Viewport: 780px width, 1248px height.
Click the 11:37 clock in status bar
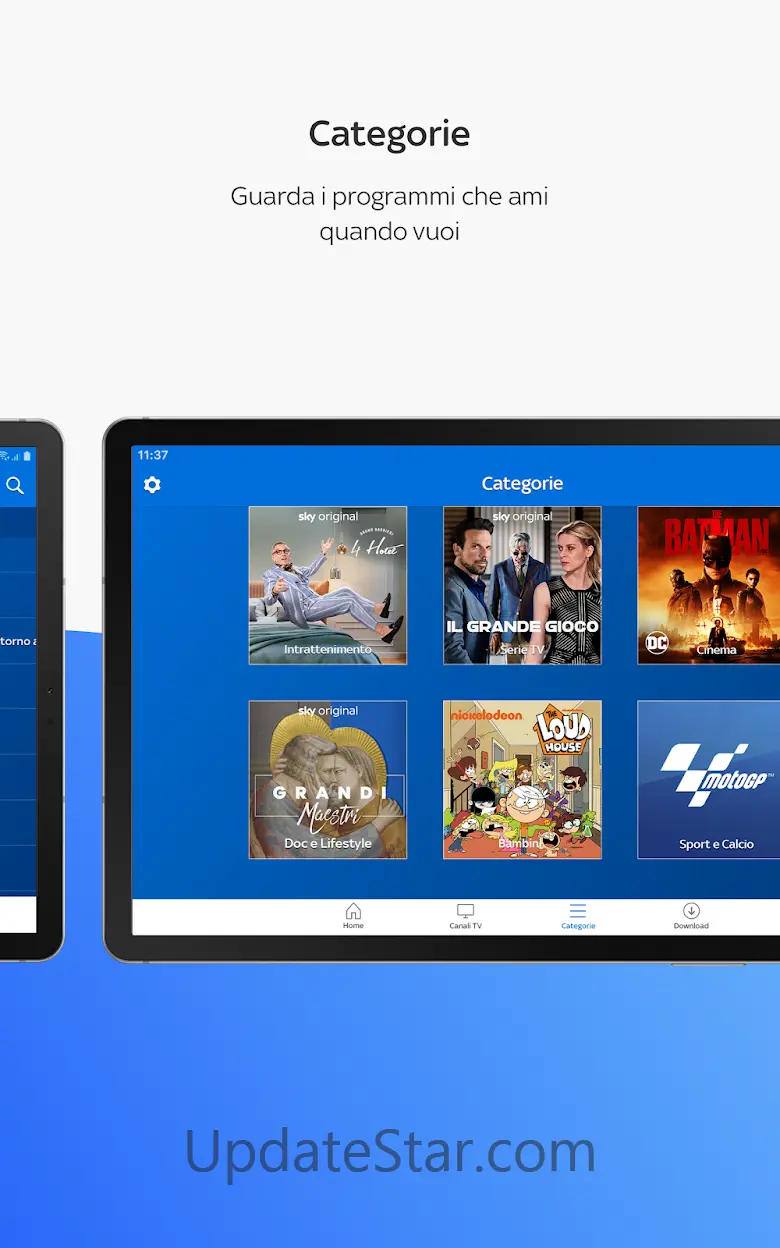pos(153,455)
